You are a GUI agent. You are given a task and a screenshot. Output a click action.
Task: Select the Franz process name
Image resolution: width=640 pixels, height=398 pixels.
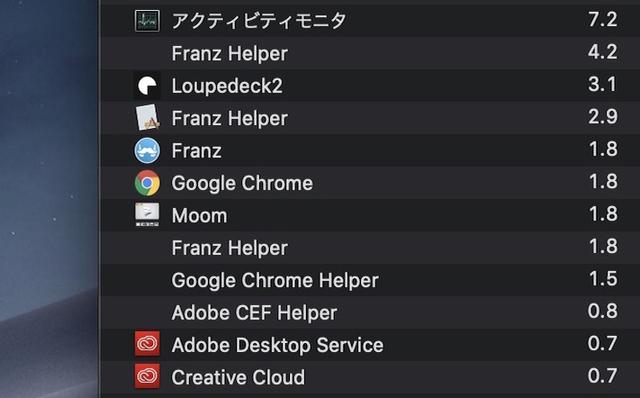(x=196, y=151)
